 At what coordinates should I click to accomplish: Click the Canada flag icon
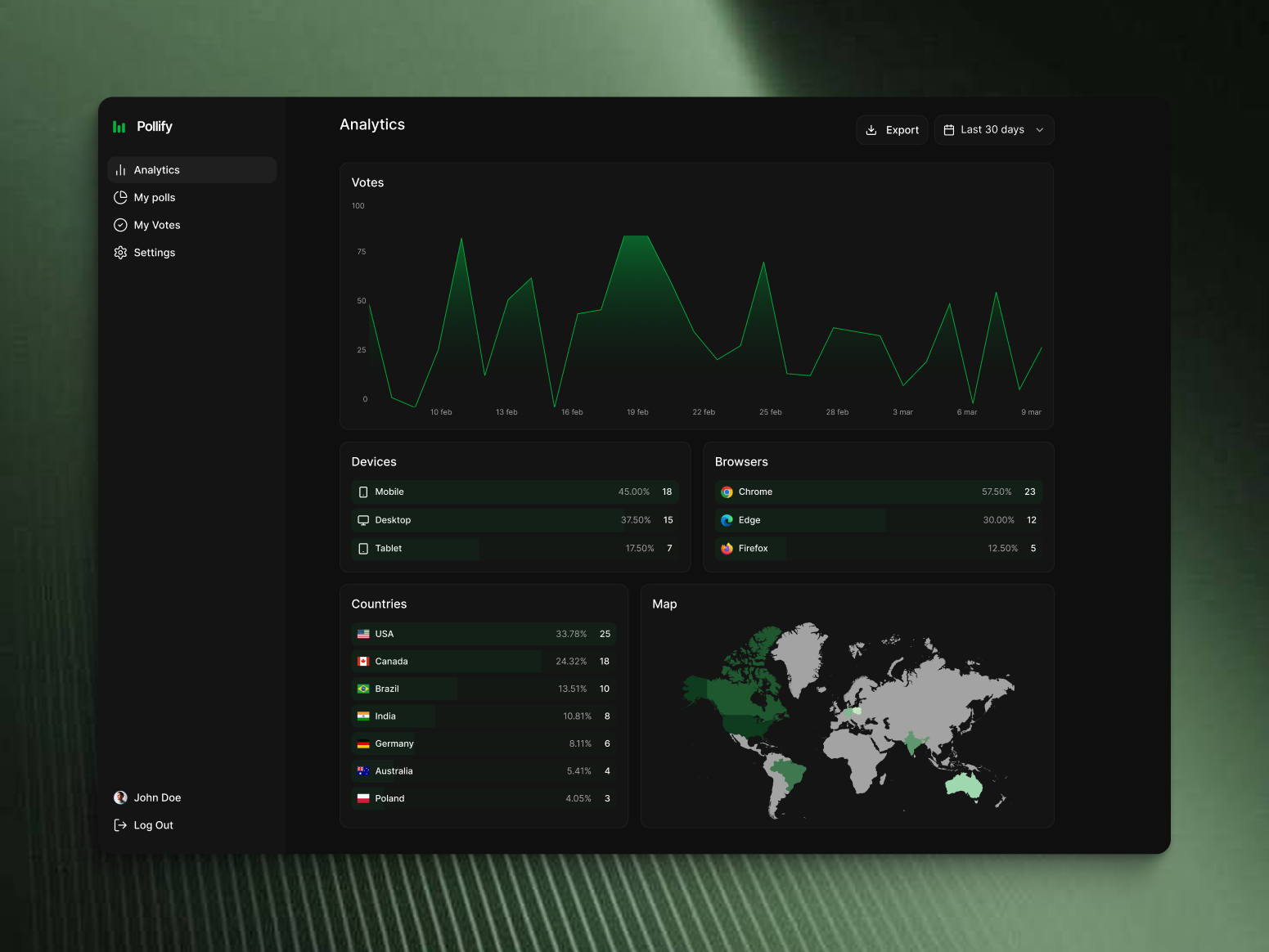point(363,662)
